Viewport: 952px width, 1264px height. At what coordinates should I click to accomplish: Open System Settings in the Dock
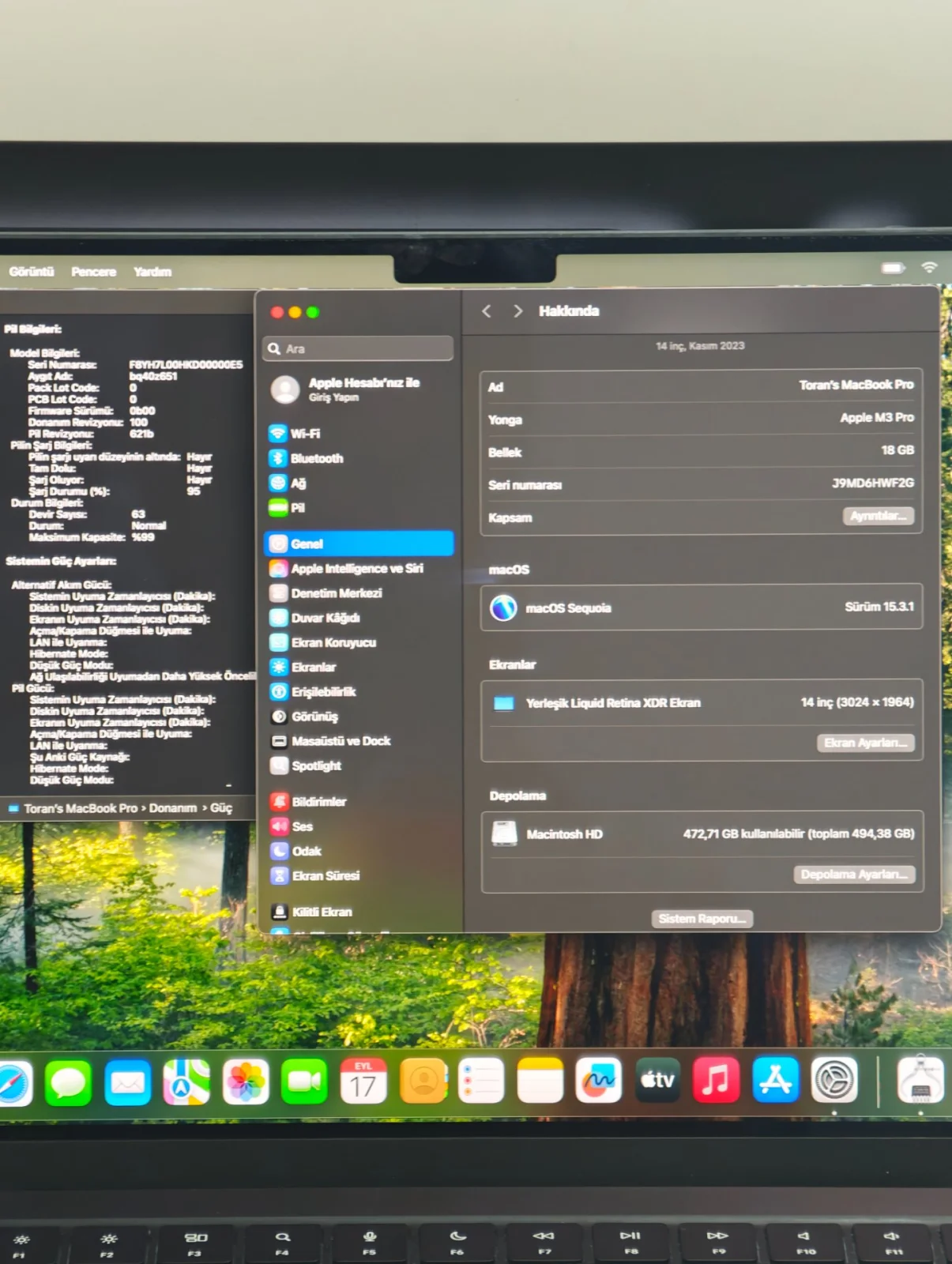coord(834,1079)
